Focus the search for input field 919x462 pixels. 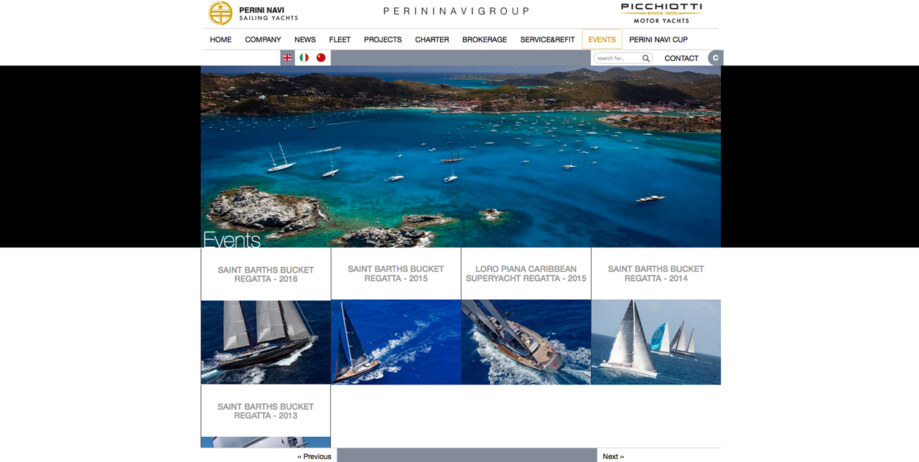tap(618, 58)
